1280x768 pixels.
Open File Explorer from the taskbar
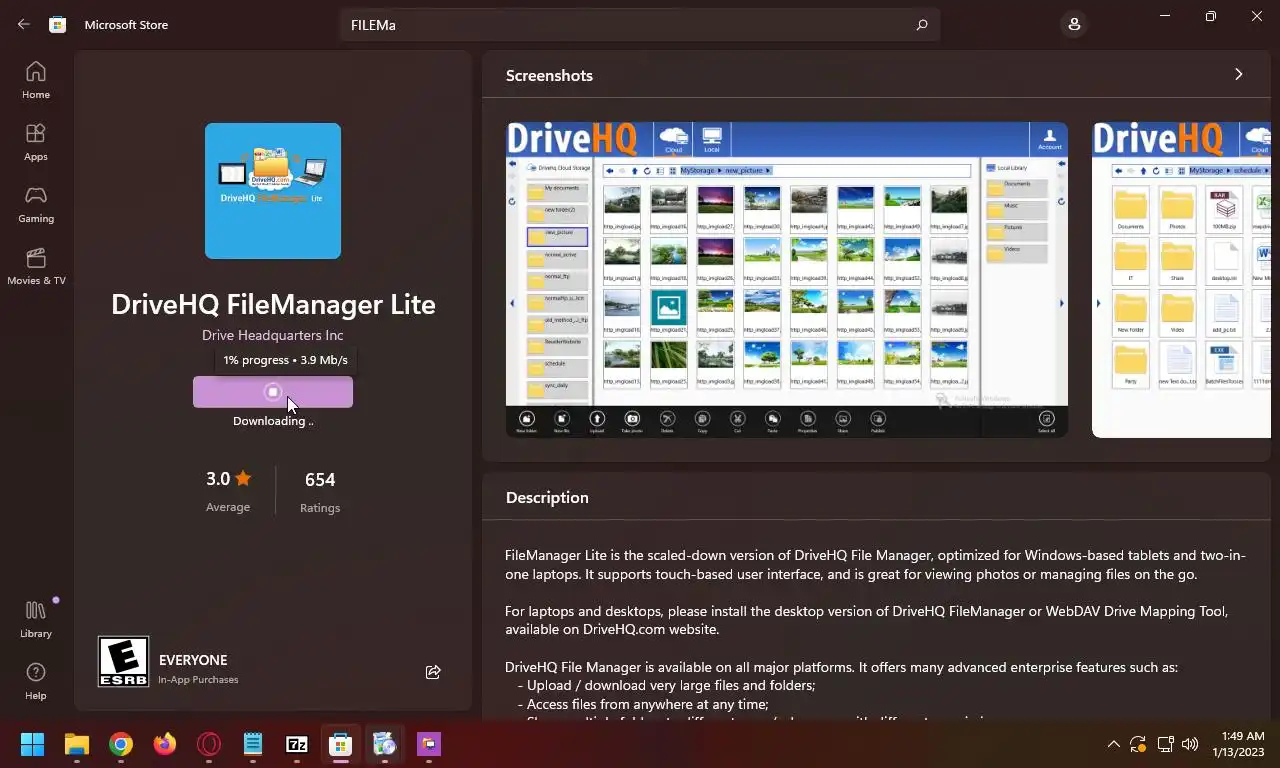pos(77,744)
